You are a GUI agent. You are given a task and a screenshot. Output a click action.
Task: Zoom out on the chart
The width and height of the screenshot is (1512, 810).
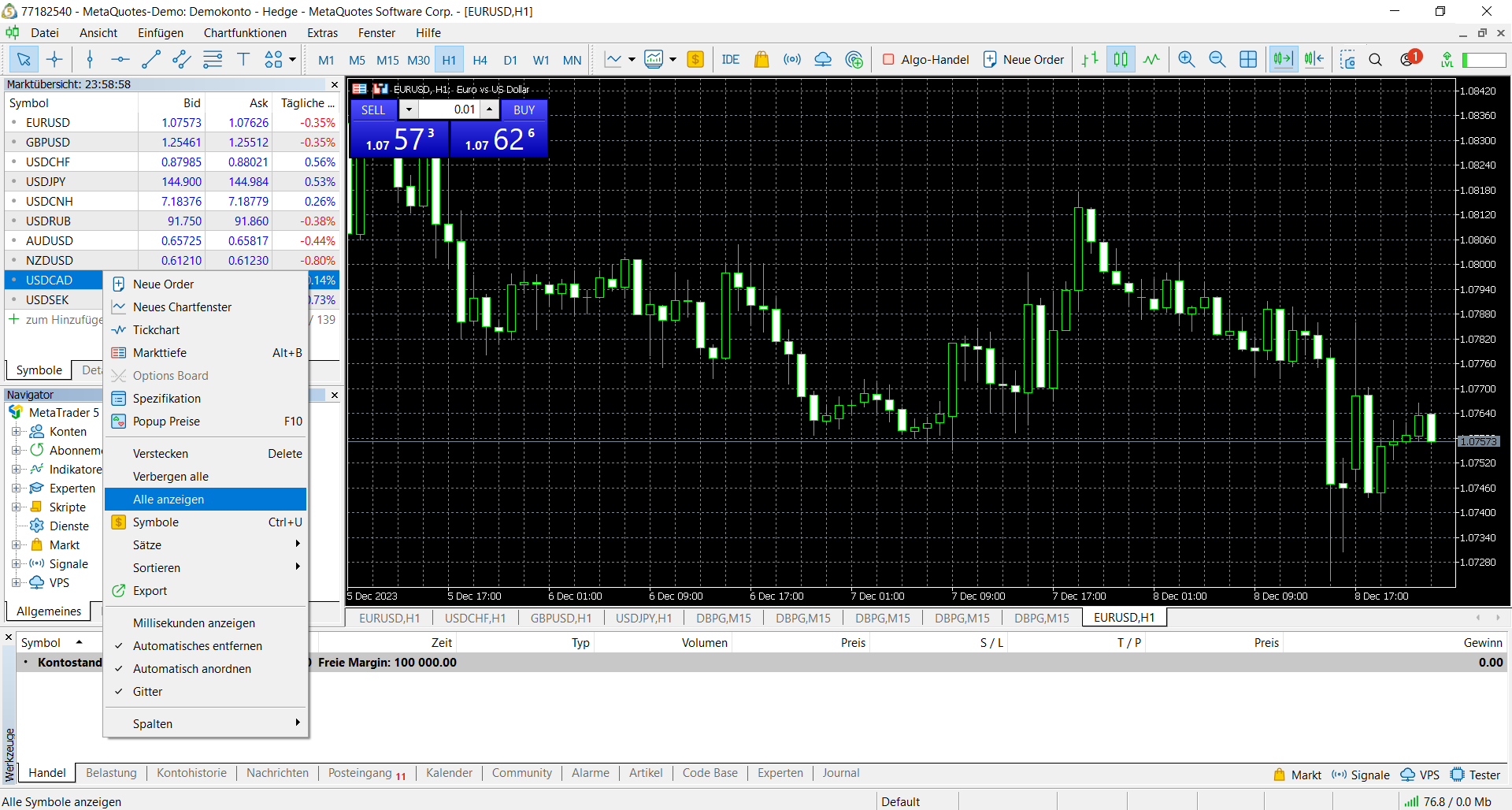click(1217, 59)
